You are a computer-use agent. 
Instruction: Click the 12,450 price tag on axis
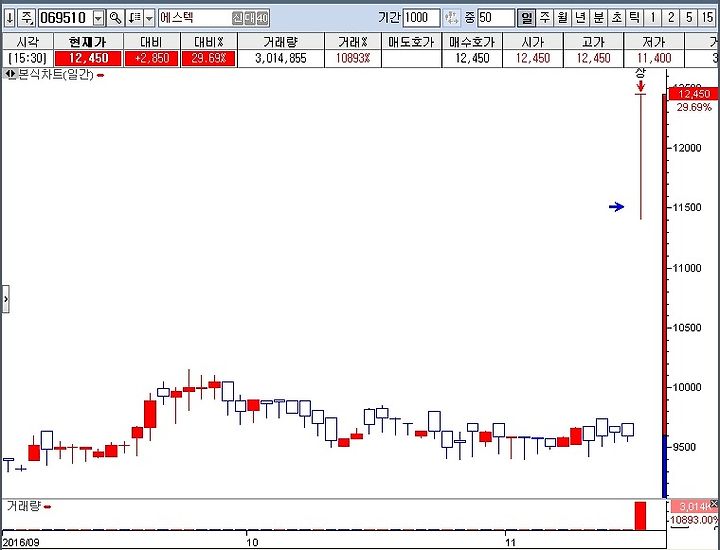point(693,94)
